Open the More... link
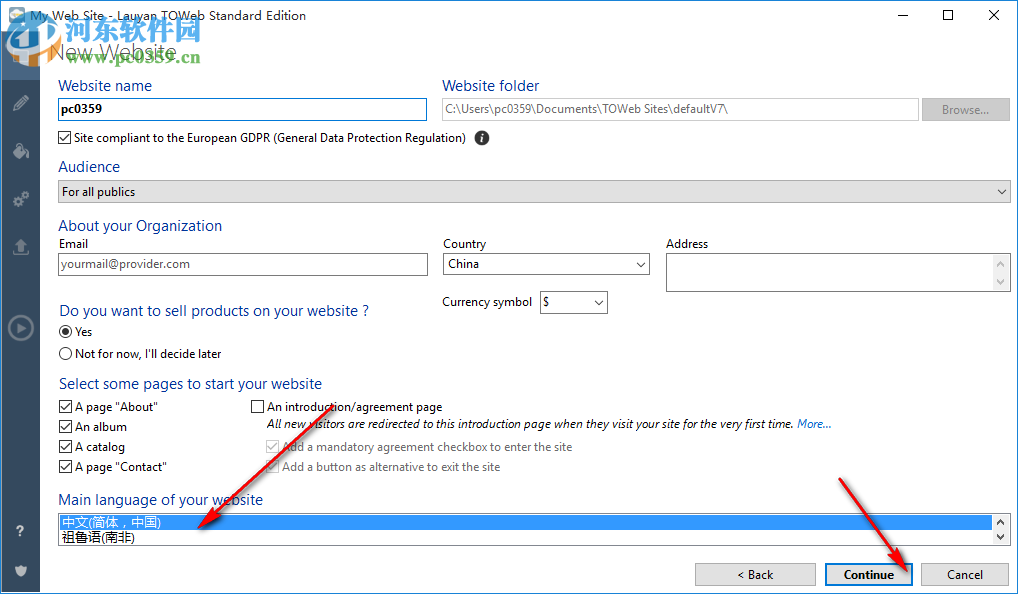 [814, 424]
